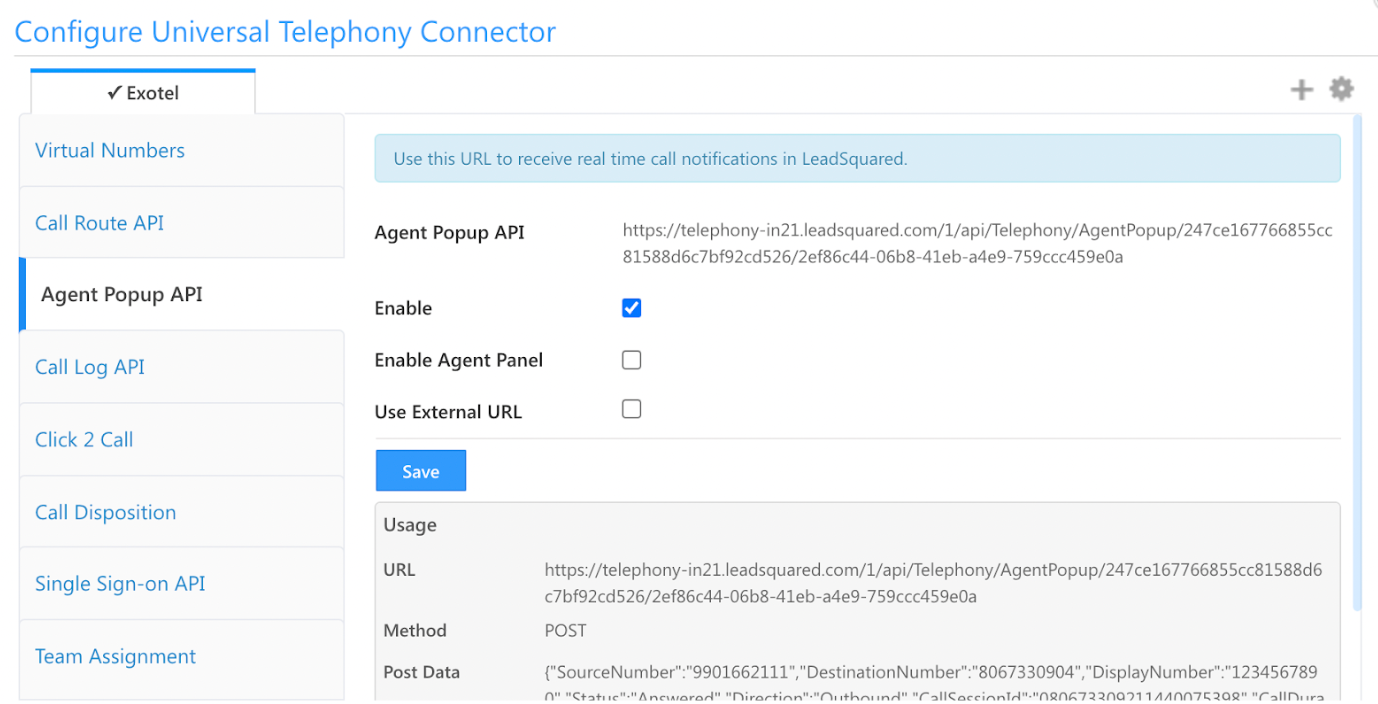Click the POST method value
The width and height of the screenshot is (1378, 704).
coord(565,631)
